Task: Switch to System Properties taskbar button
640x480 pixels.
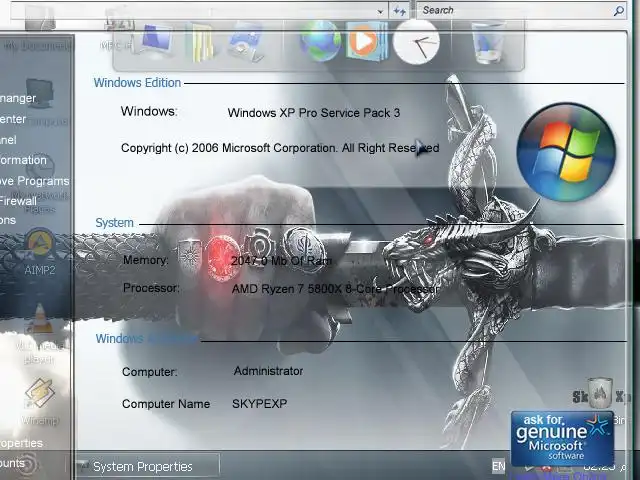Action: click(148, 466)
